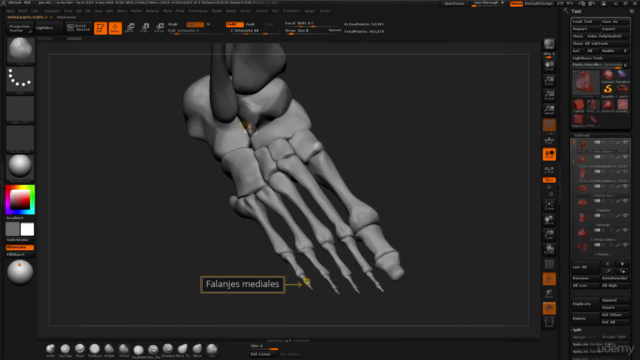The image size is (640, 360).
Task: Open the Texture selector slot
Action: (x=20, y=138)
